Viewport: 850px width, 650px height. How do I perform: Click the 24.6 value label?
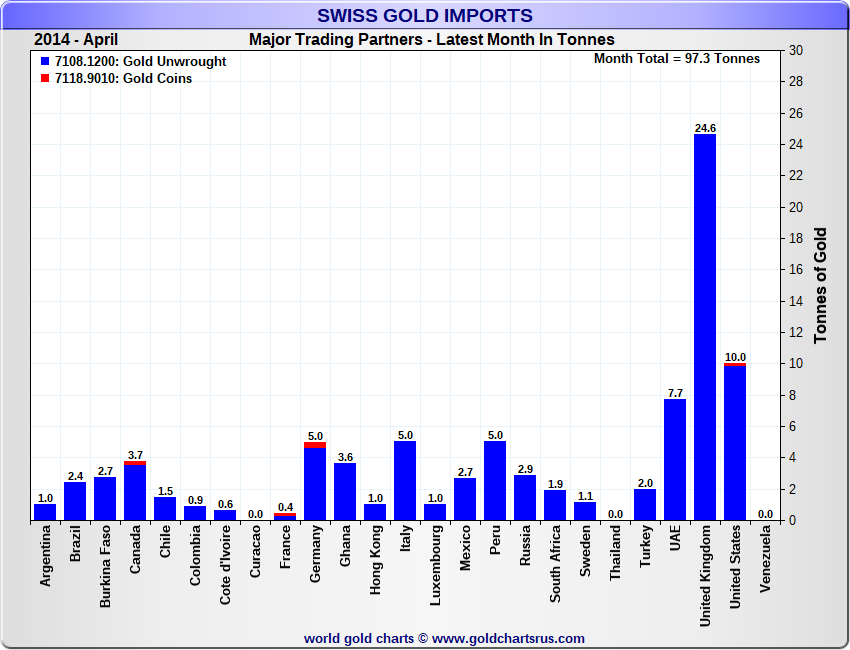(x=705, y=128)
